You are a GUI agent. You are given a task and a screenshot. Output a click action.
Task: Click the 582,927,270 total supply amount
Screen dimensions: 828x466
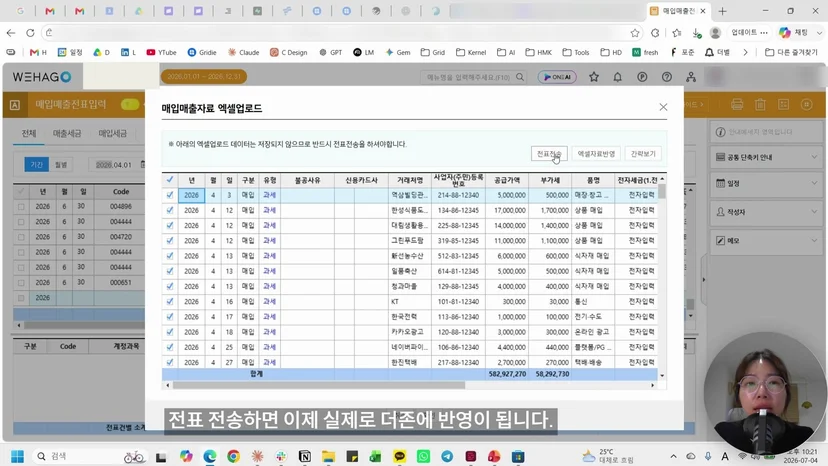pos(507,374)
